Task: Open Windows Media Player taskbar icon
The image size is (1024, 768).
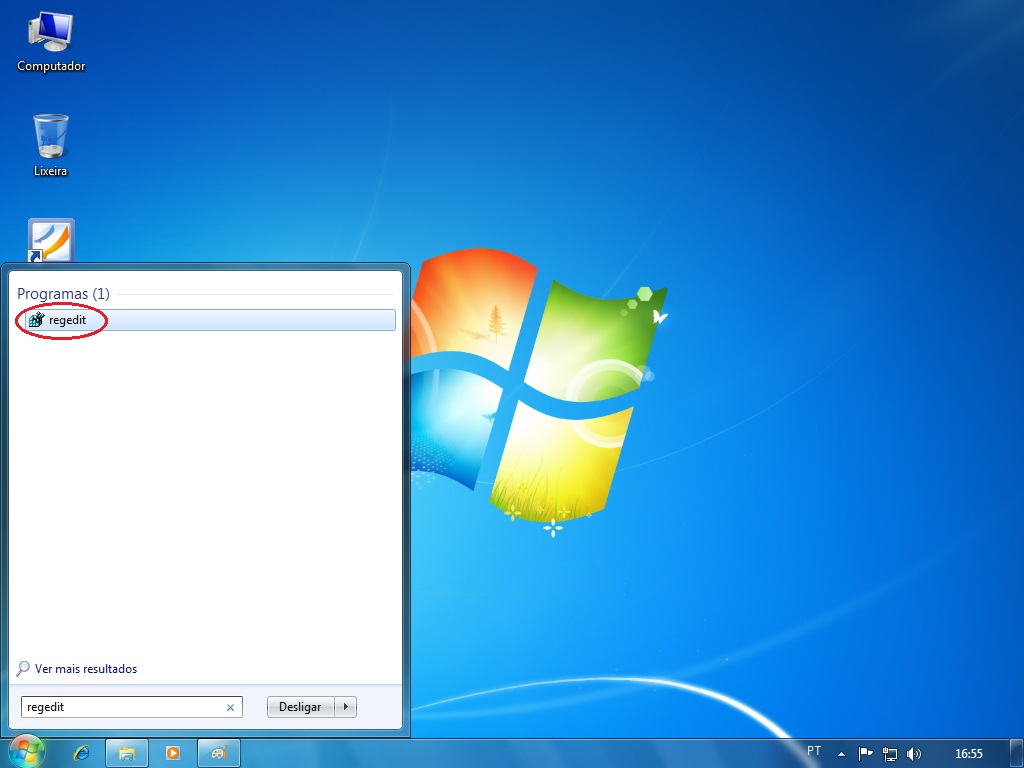Action: tap(172, 753)
